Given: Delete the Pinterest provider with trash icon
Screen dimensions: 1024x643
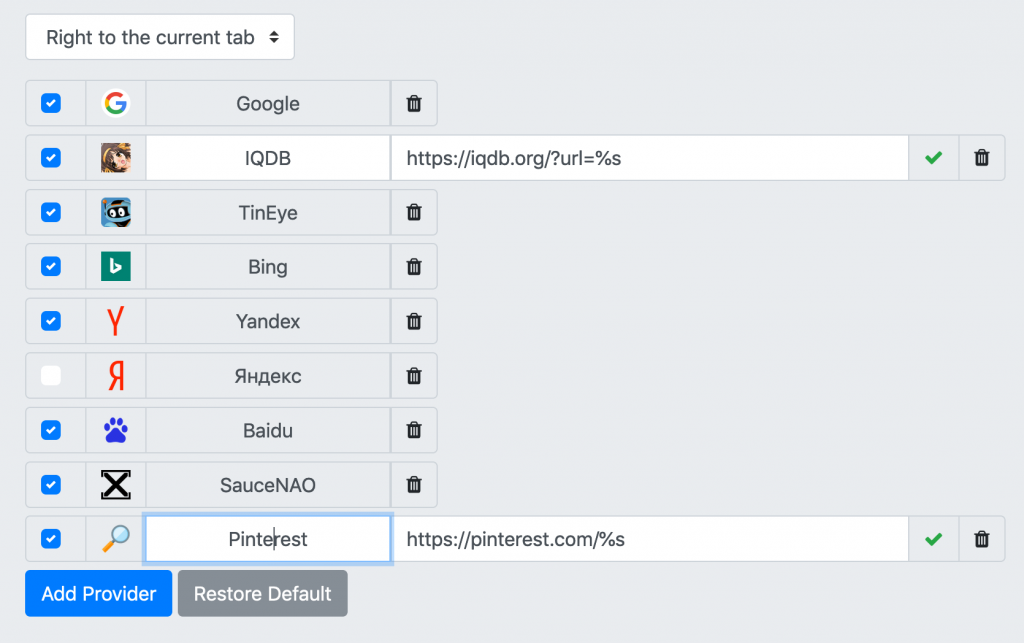Looking at the screenshot, I should pyautogui.click(x=982, y=539).
